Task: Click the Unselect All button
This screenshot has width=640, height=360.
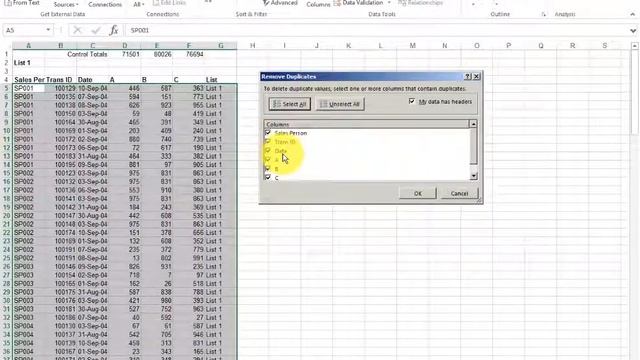Action: (x=340, y=104)
